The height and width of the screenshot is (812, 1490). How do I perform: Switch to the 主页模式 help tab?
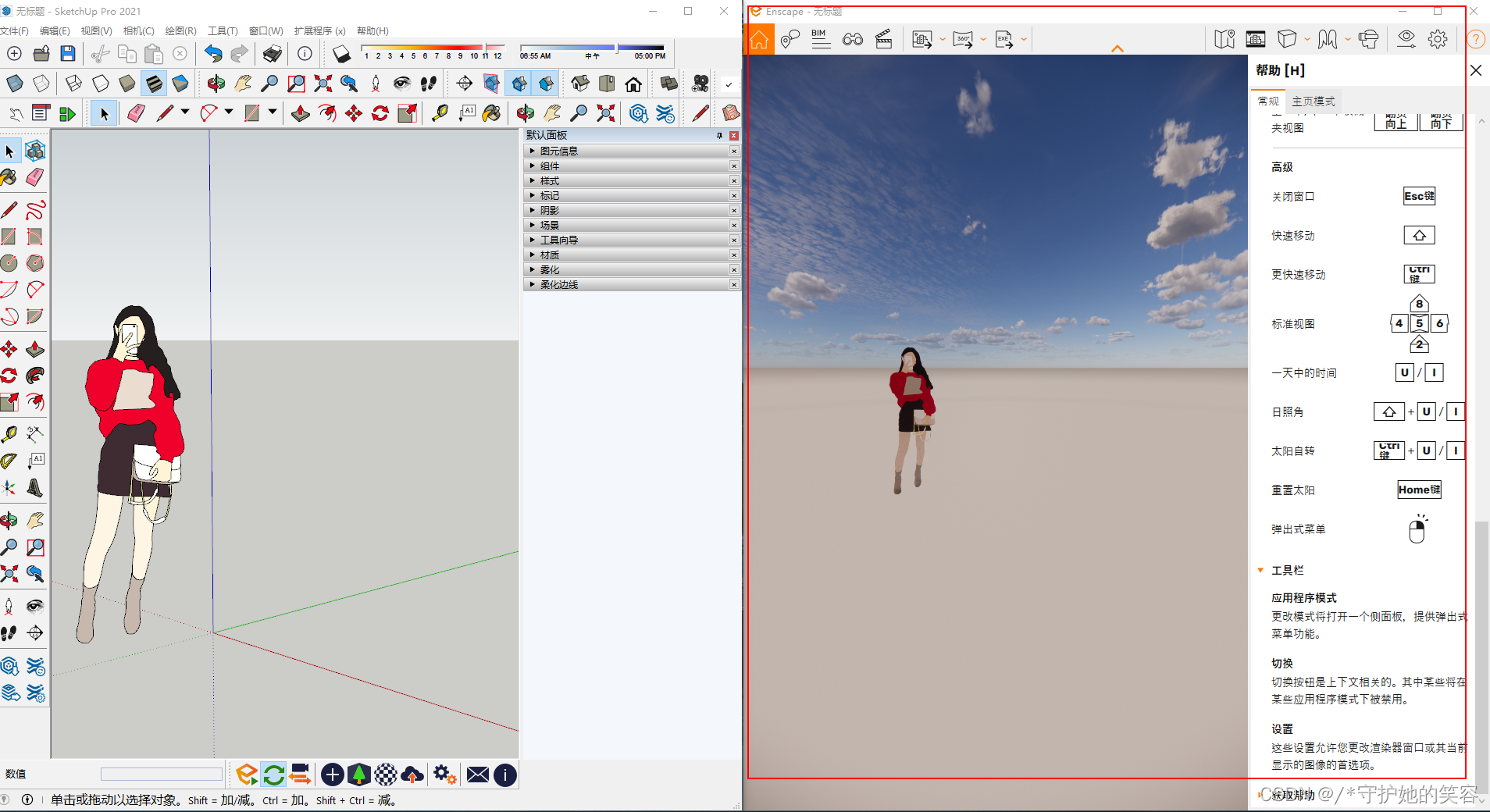[x=1314, y=101]
